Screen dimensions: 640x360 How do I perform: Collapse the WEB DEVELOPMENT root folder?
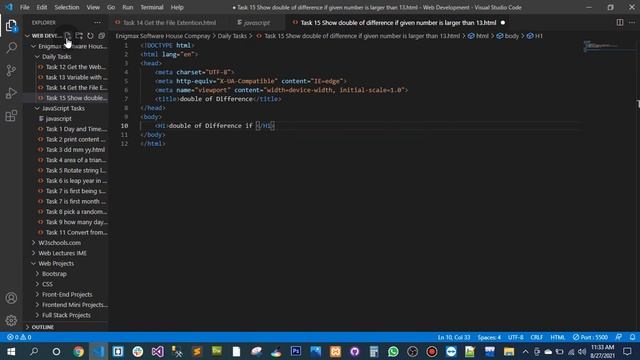pos(44,36)
